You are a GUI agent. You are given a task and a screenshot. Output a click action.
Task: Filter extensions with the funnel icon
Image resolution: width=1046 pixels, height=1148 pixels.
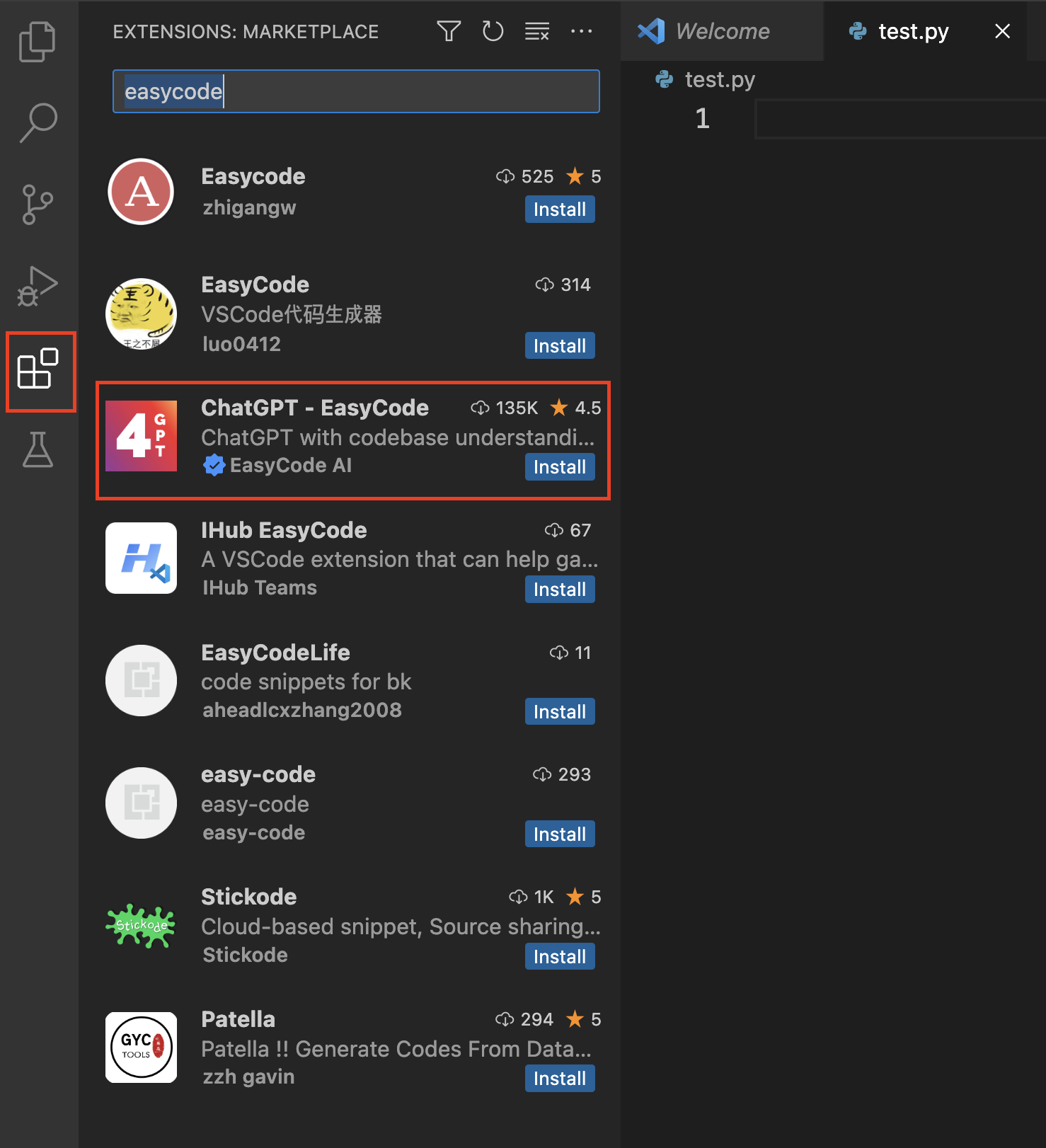[449, 31]
